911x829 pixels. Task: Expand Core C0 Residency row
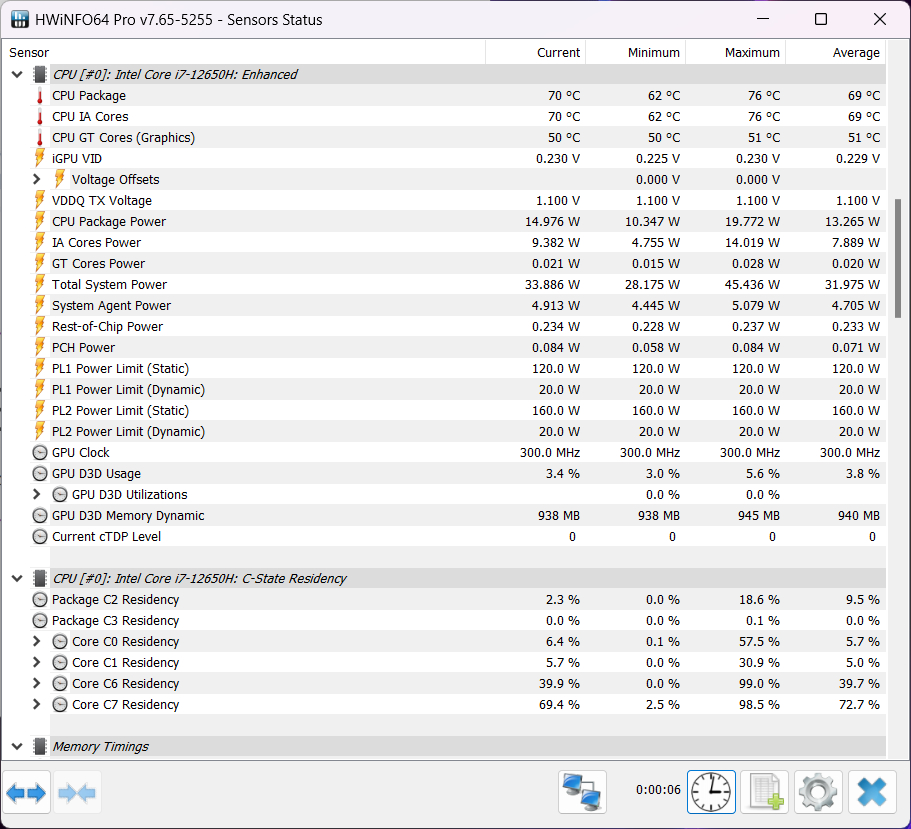pos(37,642)
